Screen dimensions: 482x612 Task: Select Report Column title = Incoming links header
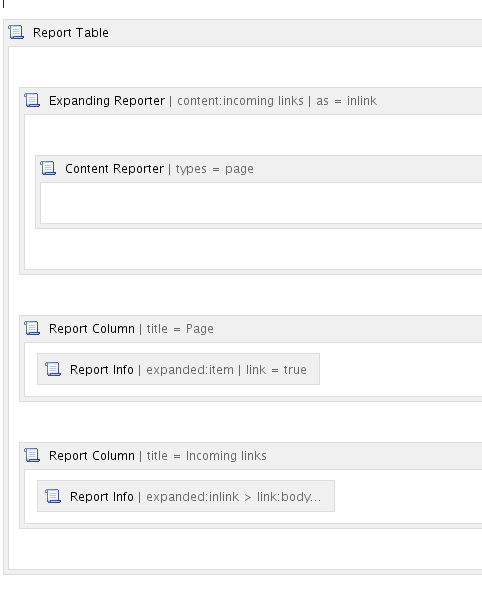(x=158, y=455)
